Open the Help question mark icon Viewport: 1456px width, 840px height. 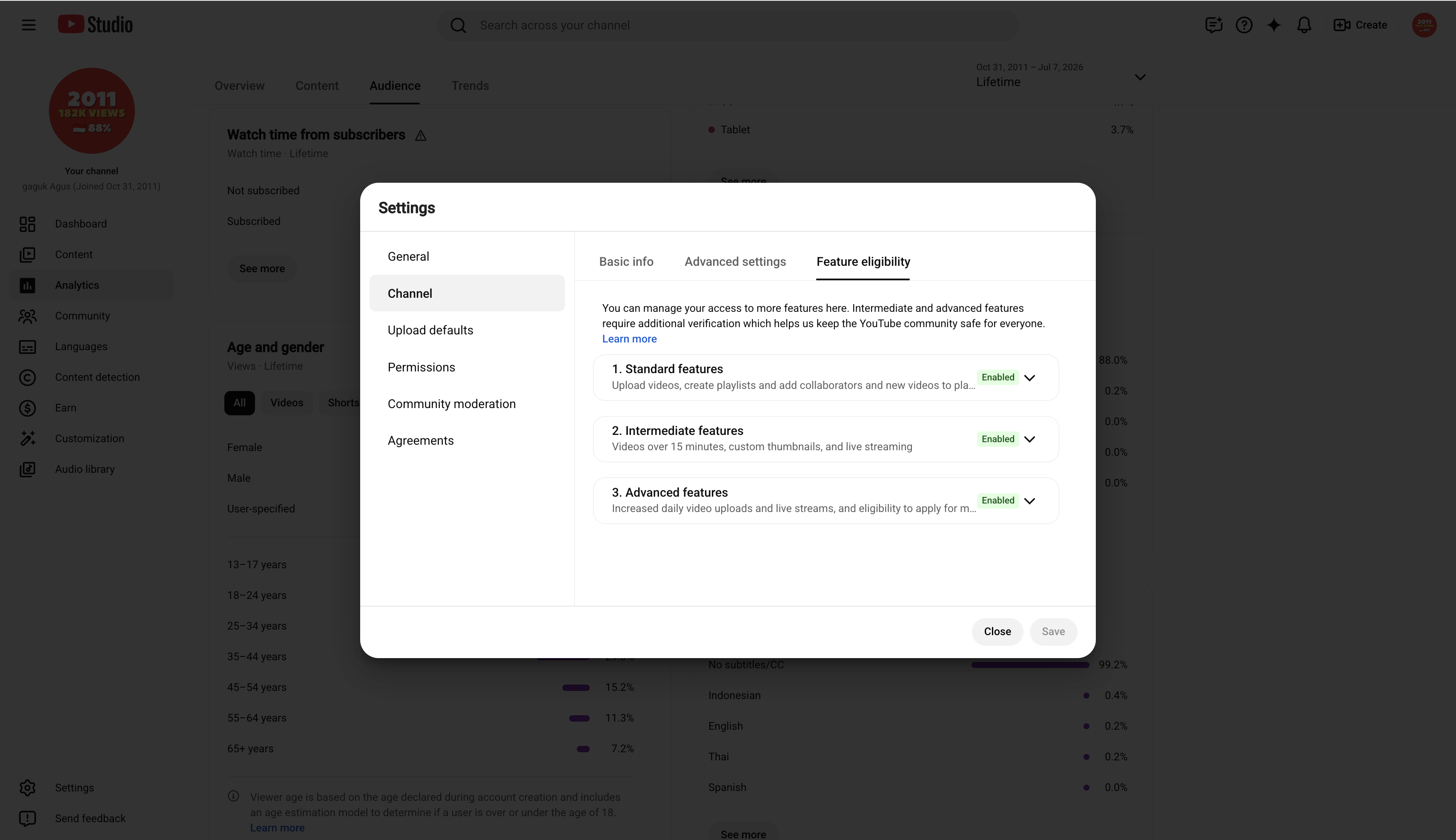[1244, 25]
